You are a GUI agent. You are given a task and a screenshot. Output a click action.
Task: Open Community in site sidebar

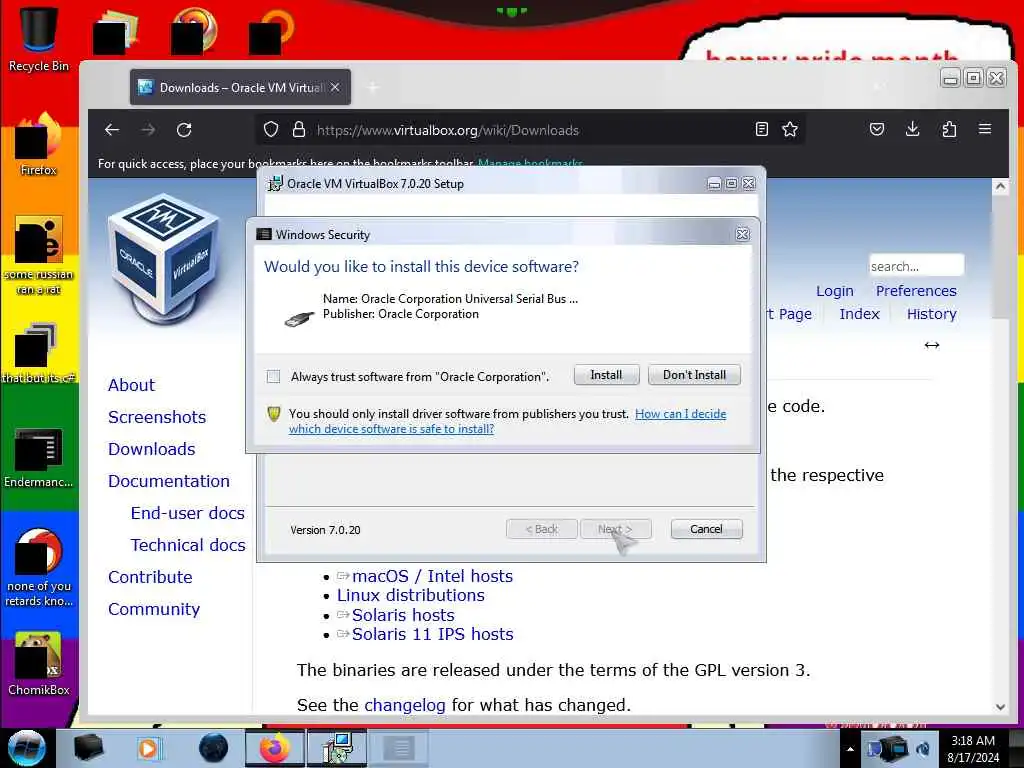pos(154,609)
